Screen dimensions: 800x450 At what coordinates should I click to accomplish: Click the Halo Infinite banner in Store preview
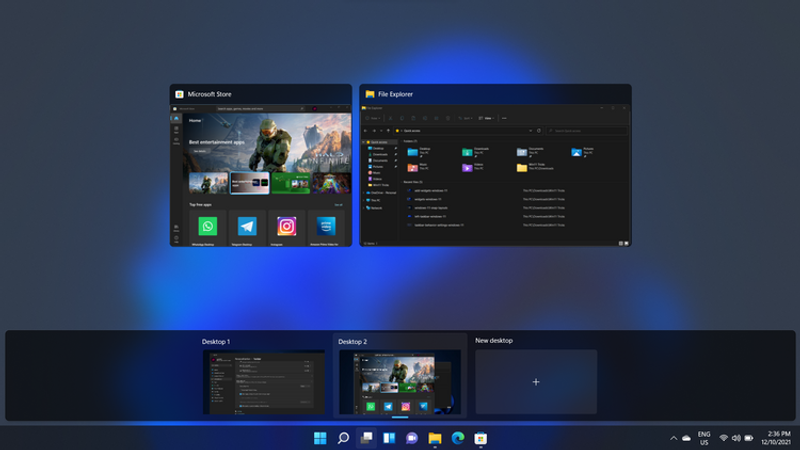pyautogui.click(x=267, y=143)
